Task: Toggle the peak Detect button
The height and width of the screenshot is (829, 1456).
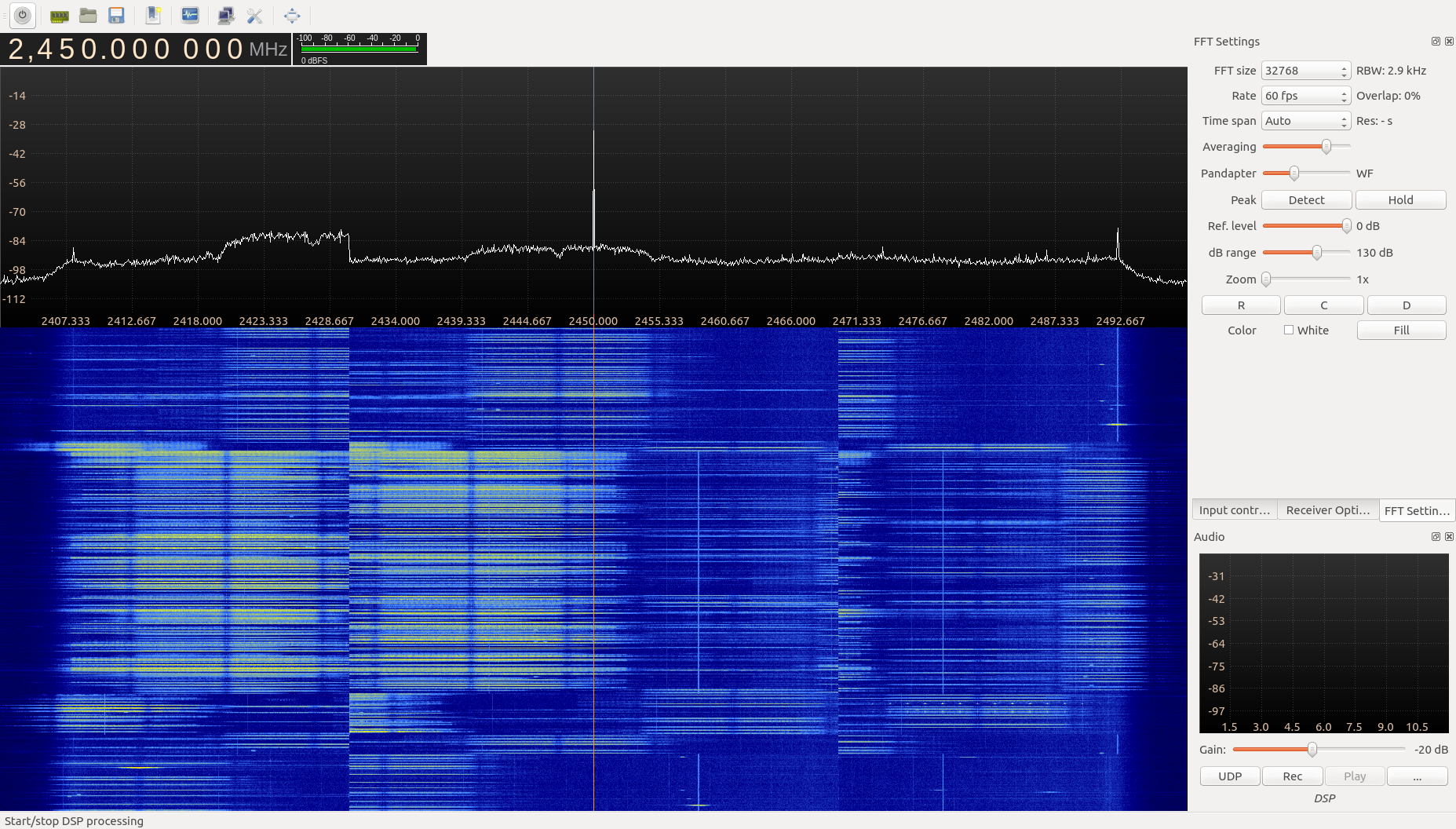Action: click(x=1306, y=200)
